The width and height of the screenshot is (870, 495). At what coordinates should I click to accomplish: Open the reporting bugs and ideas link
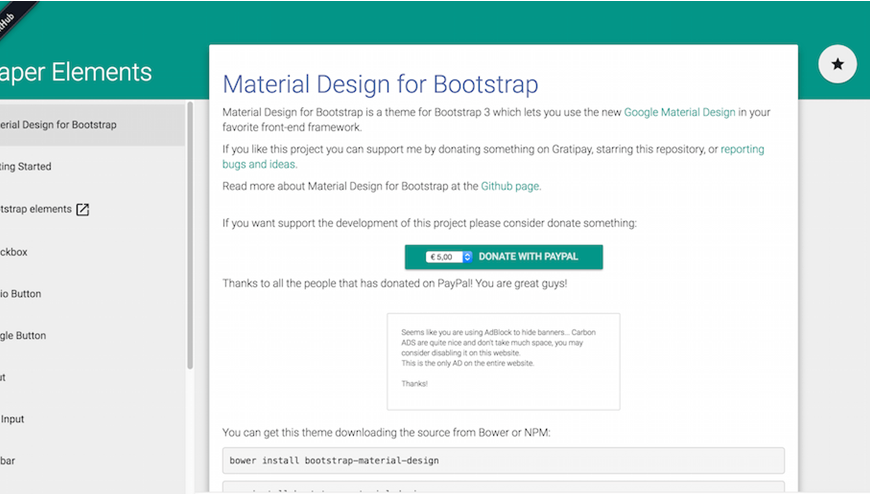pyautogui.click(x=492, y=157)
